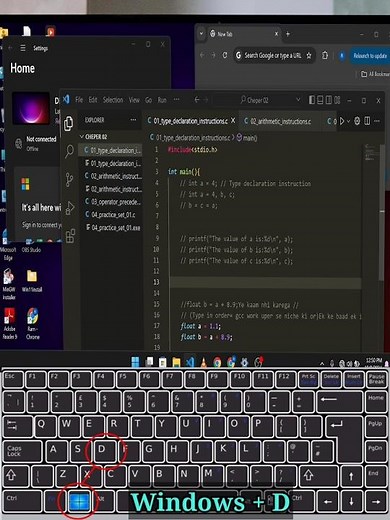390x520 pixels.
Task: Open the Run menu in VS Code
Action: point(162,100)
